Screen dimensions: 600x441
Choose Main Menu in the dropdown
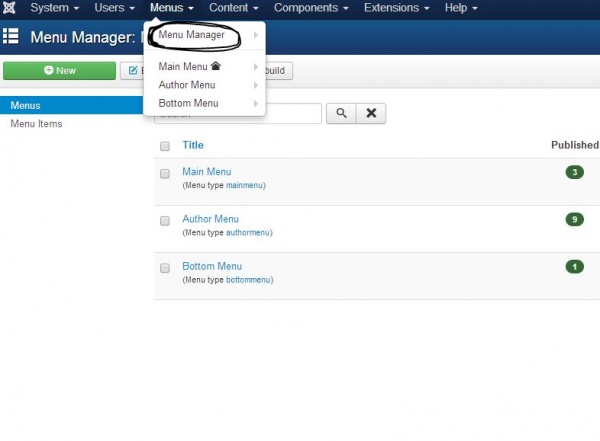click(x=183, y=66)
